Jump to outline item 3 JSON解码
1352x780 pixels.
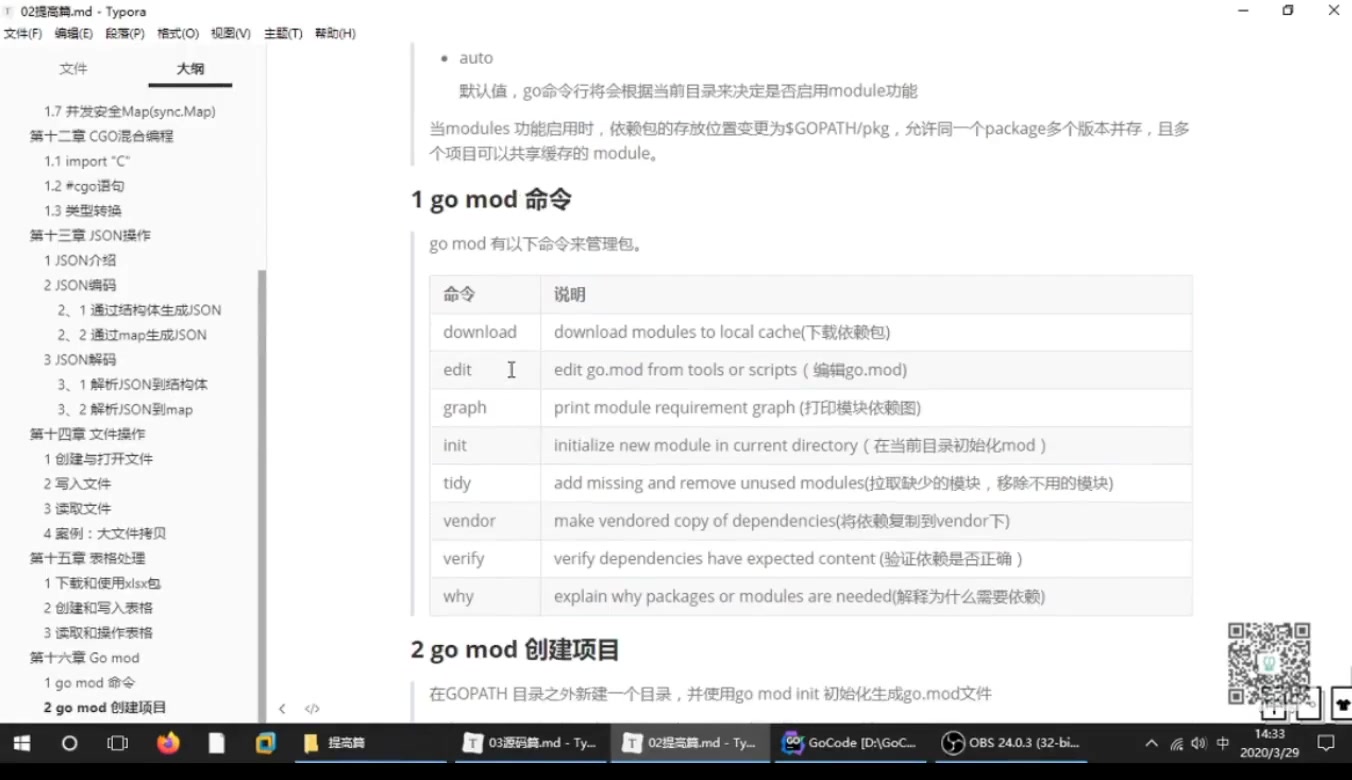click(80, 359)
